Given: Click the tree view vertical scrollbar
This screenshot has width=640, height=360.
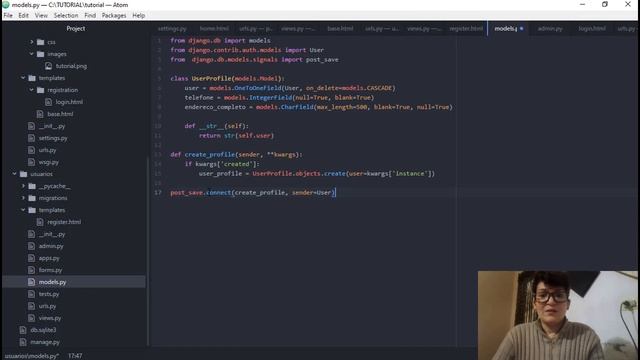Looking at the screenshot, I should pyautogui.click(x=148, y=251).
